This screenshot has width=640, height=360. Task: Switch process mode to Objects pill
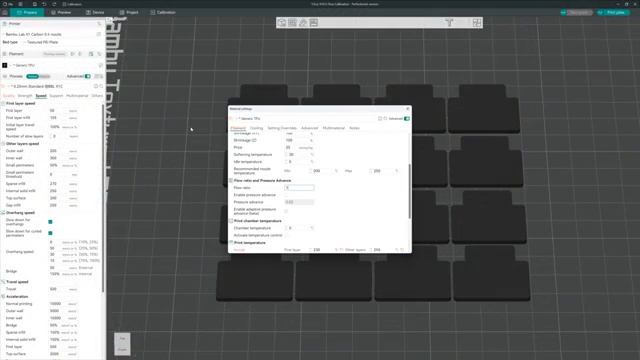pyautogui.click(x=44, y=76)
